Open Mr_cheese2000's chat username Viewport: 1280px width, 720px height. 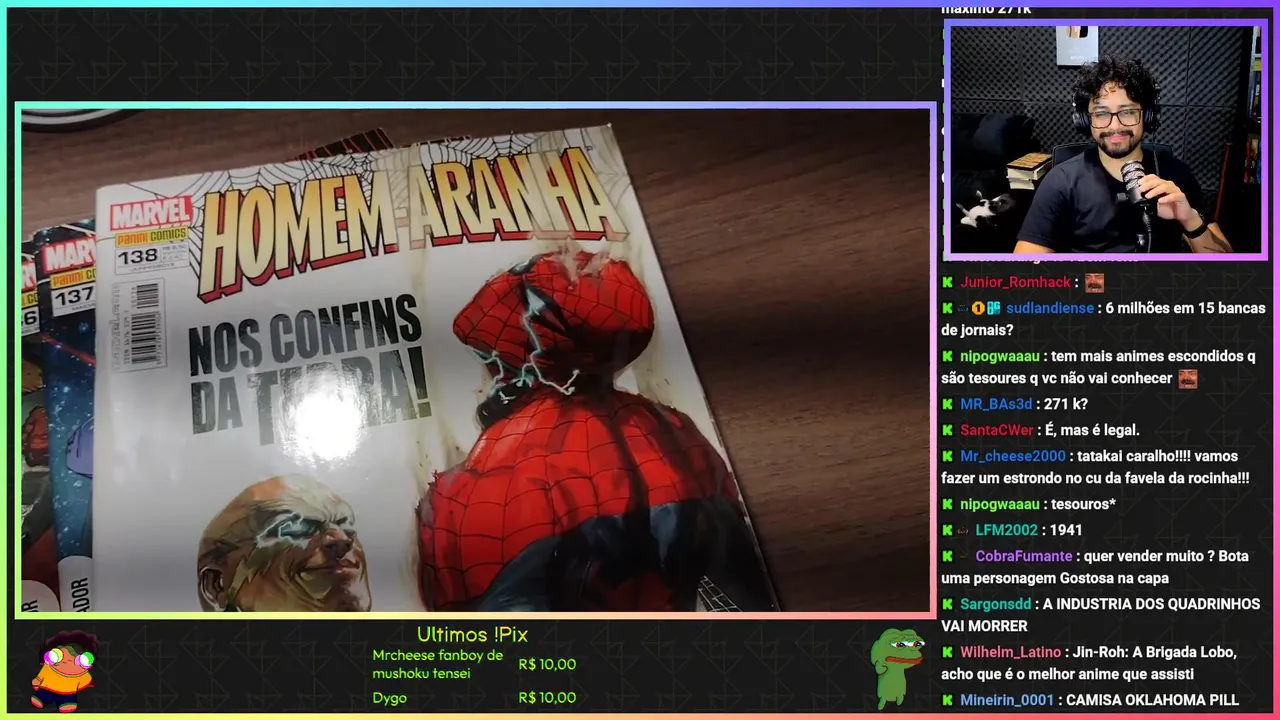(x=1013, y=456)
